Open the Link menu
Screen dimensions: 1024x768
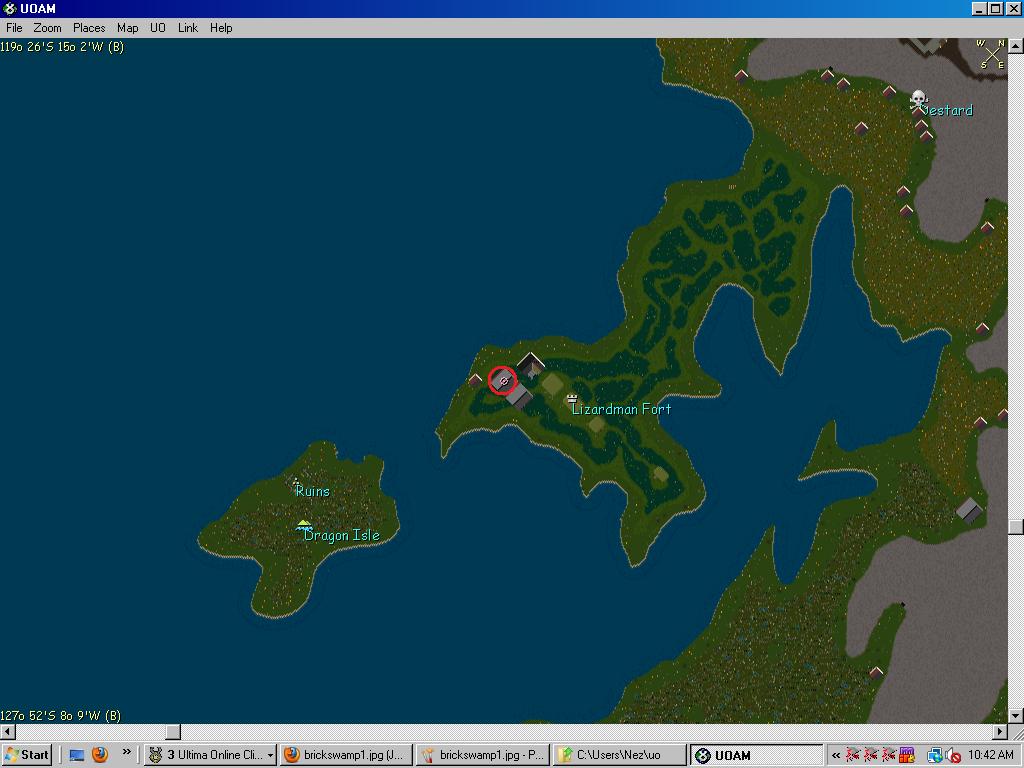pyautogui.click(x=188, y=28)
